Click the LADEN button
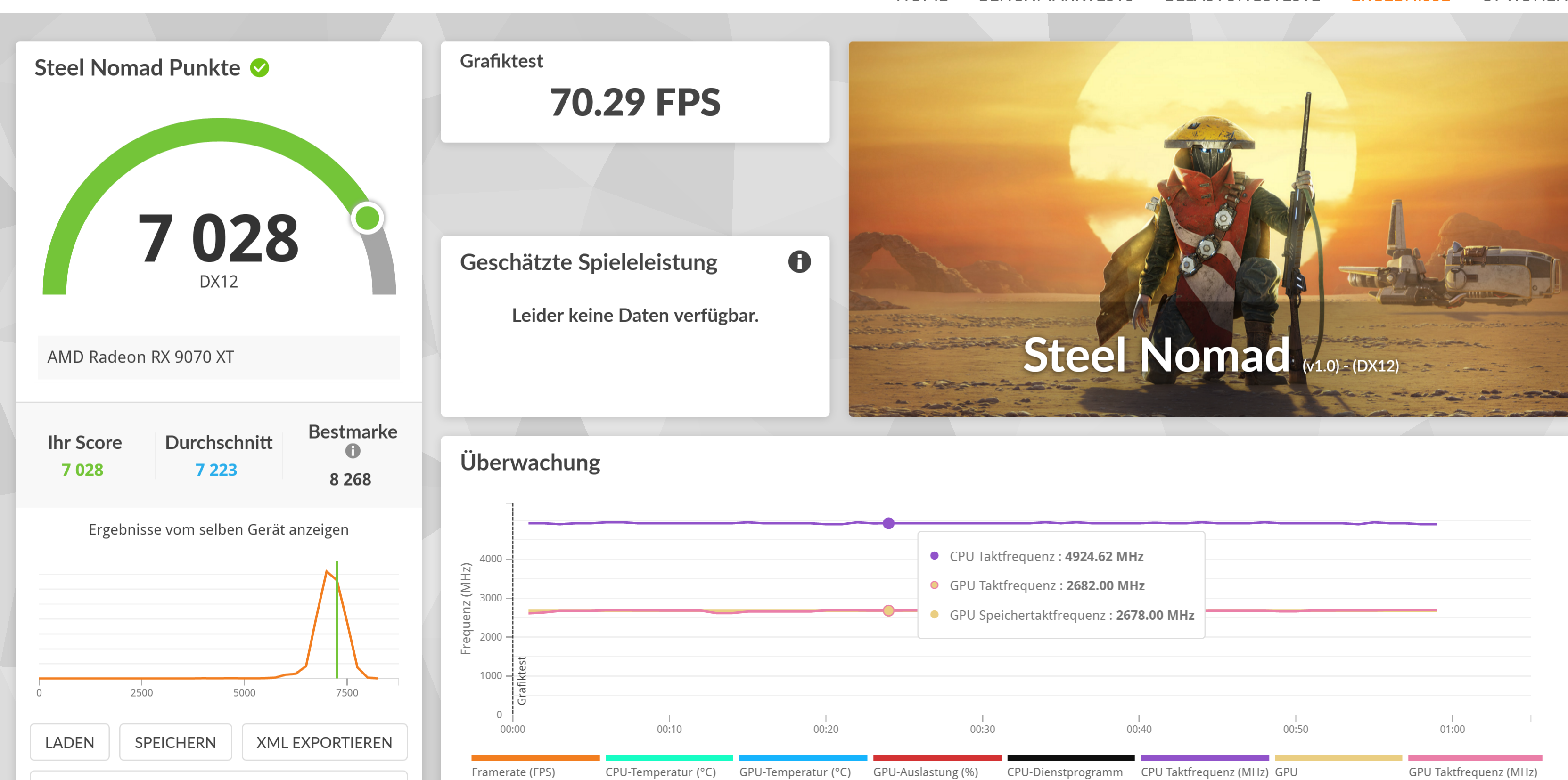1568x780 pixels. (69, 742)
